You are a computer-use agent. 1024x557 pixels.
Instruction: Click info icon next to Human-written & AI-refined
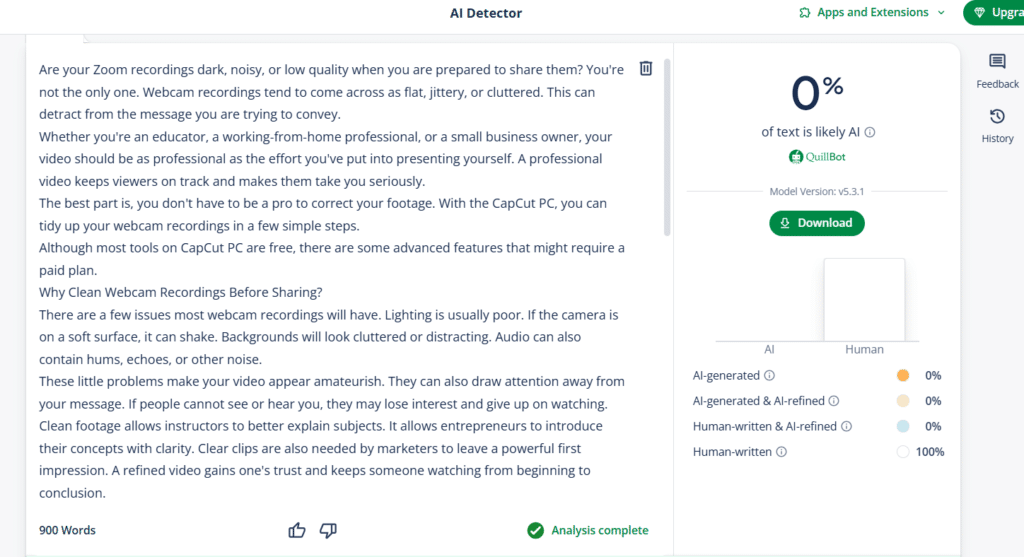(x=846, y=426)
